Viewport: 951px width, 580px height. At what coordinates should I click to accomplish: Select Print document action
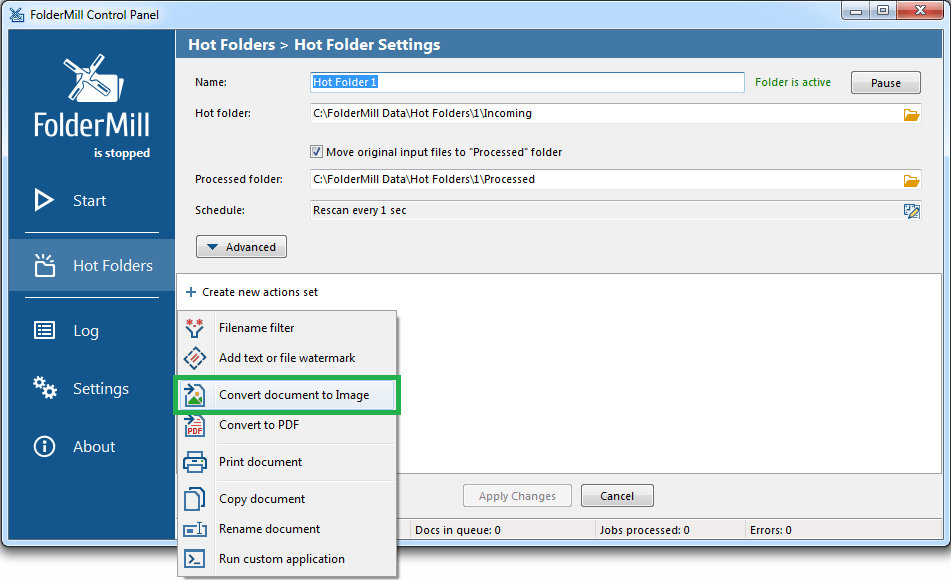click(x=287, y=462)
